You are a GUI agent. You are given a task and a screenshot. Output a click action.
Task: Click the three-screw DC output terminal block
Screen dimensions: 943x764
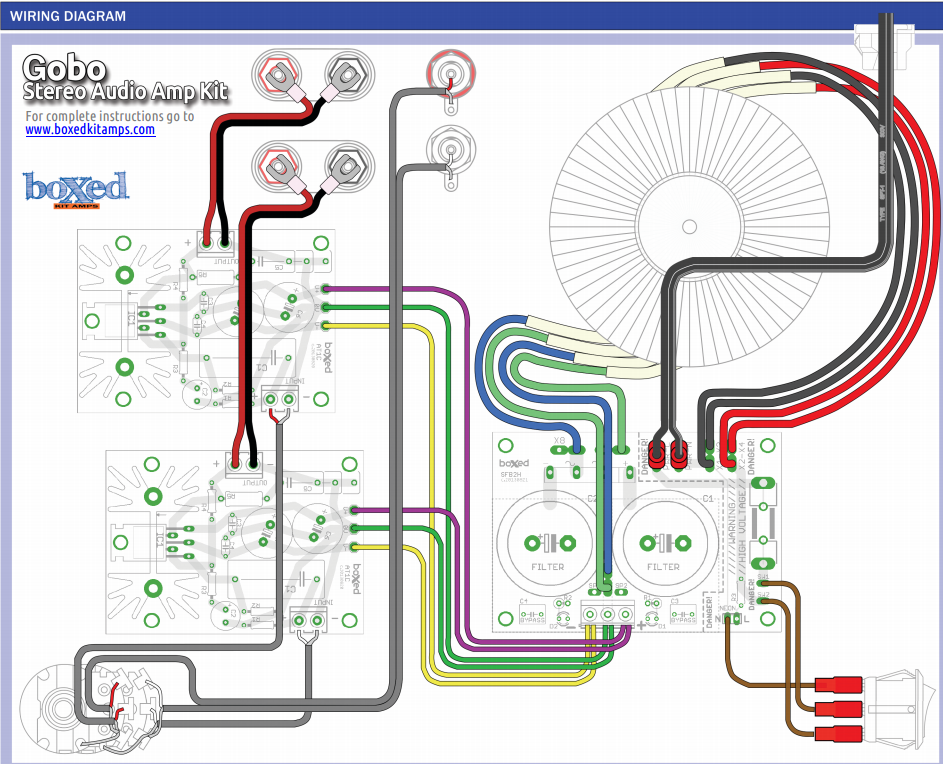point(607,614)
